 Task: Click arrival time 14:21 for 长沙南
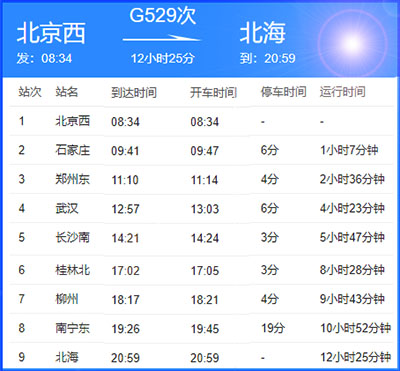(x=125, y=238)
